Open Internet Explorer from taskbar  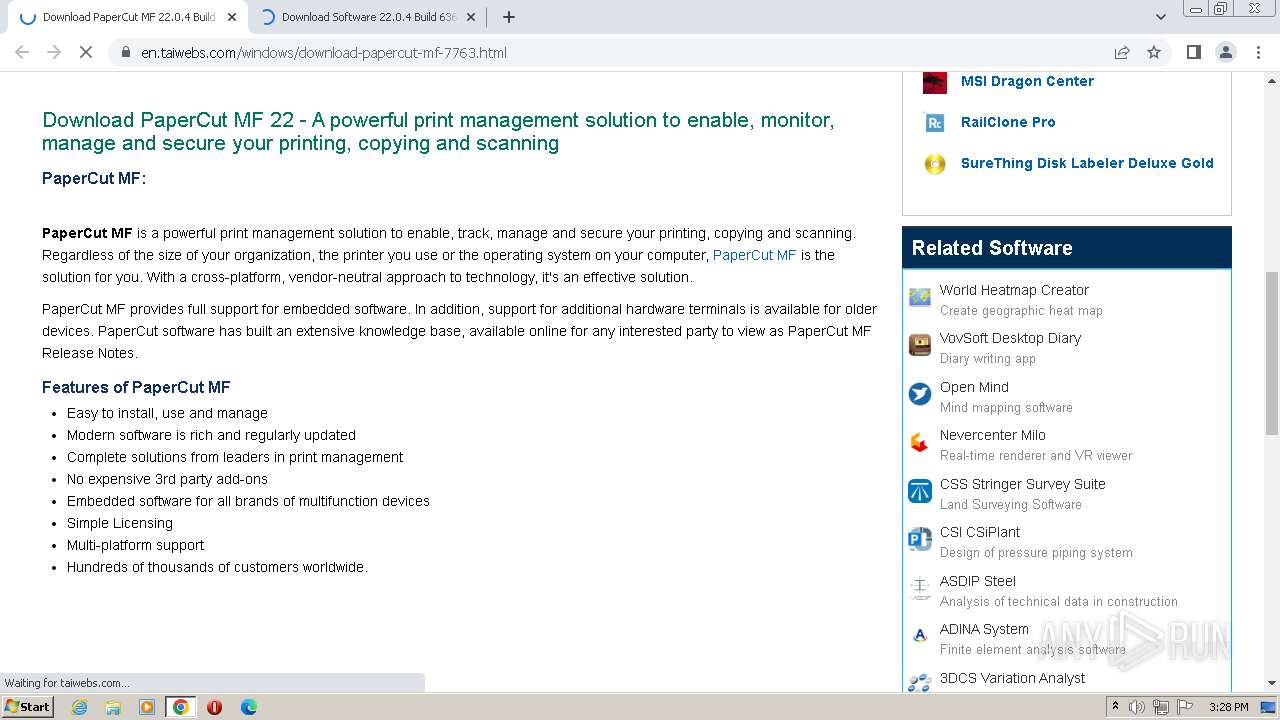click(x=79, y=707)
